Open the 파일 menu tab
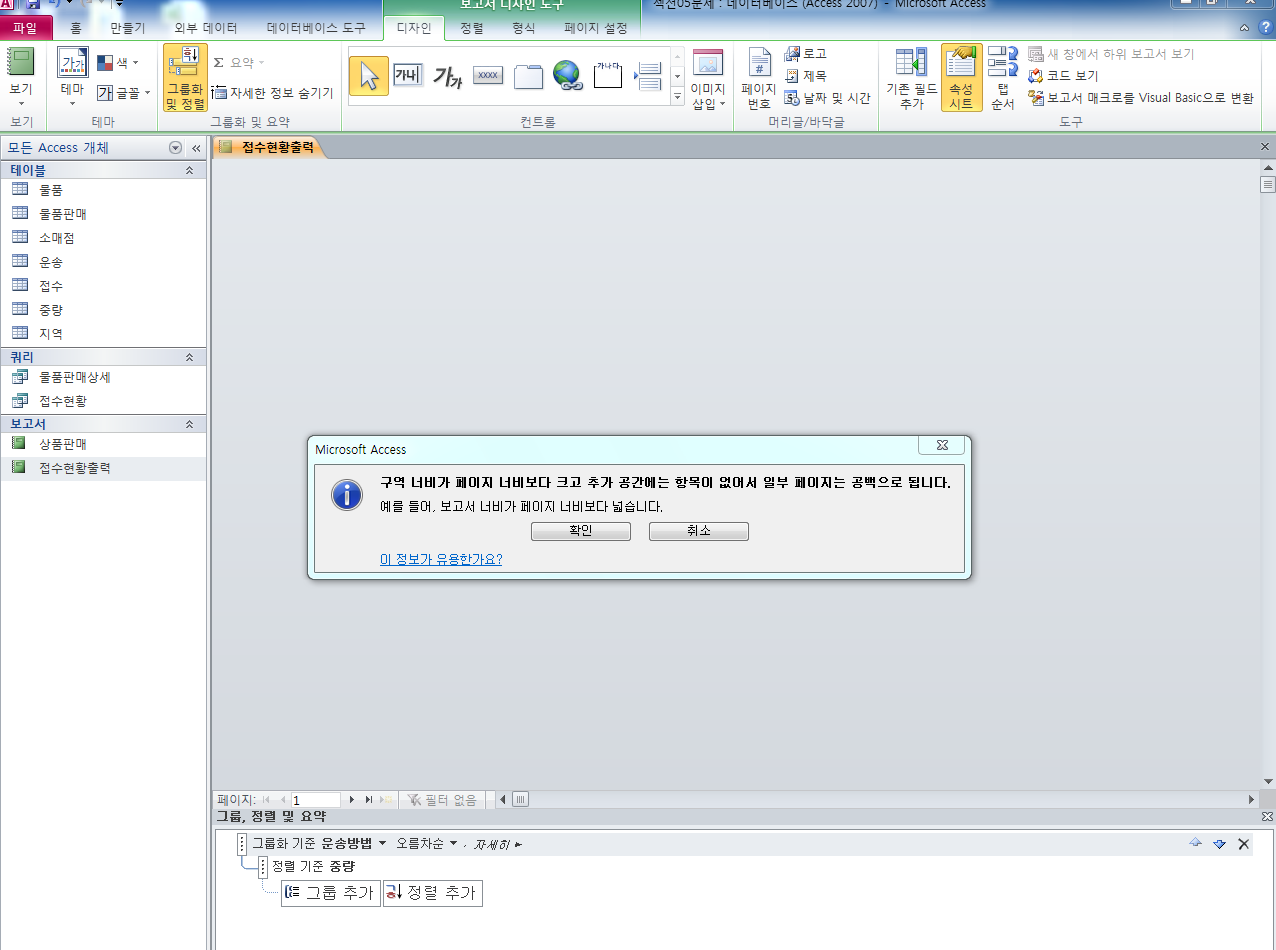Screen dimensions: 1276x950 25,28
